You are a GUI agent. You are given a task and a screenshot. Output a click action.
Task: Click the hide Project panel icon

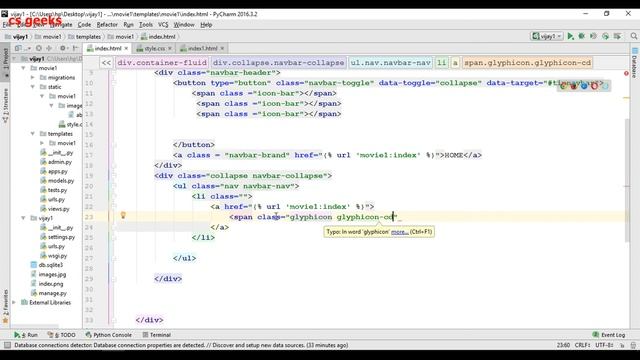pos(75,48)
